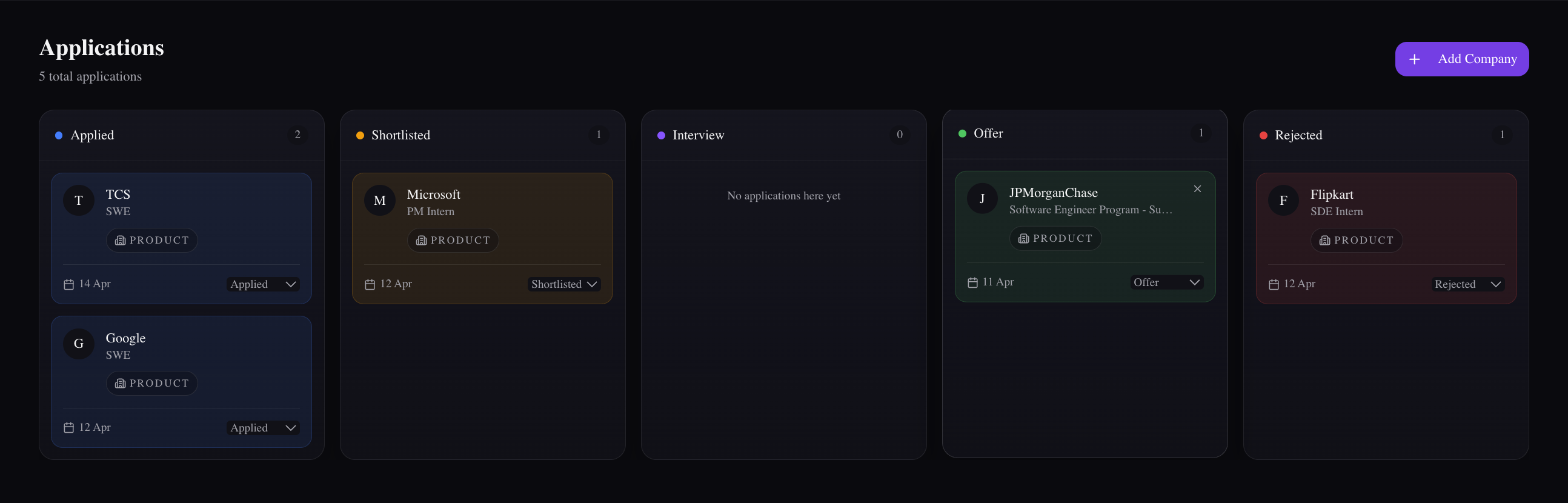The width and height of the screenshot is (1568, 503).
Task: Open the status dropdown on the TCS card
Action: pos(263,284)
